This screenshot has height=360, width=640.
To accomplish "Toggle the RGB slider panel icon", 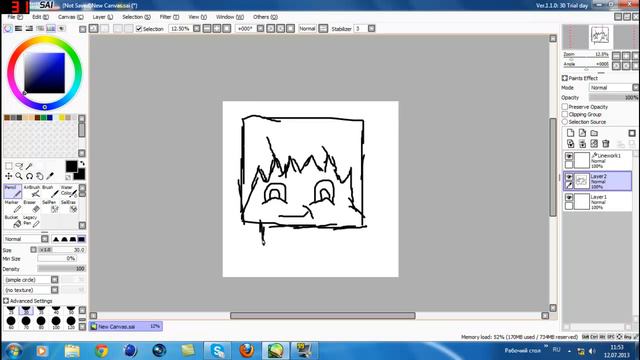I will click(x=18, y=29).
